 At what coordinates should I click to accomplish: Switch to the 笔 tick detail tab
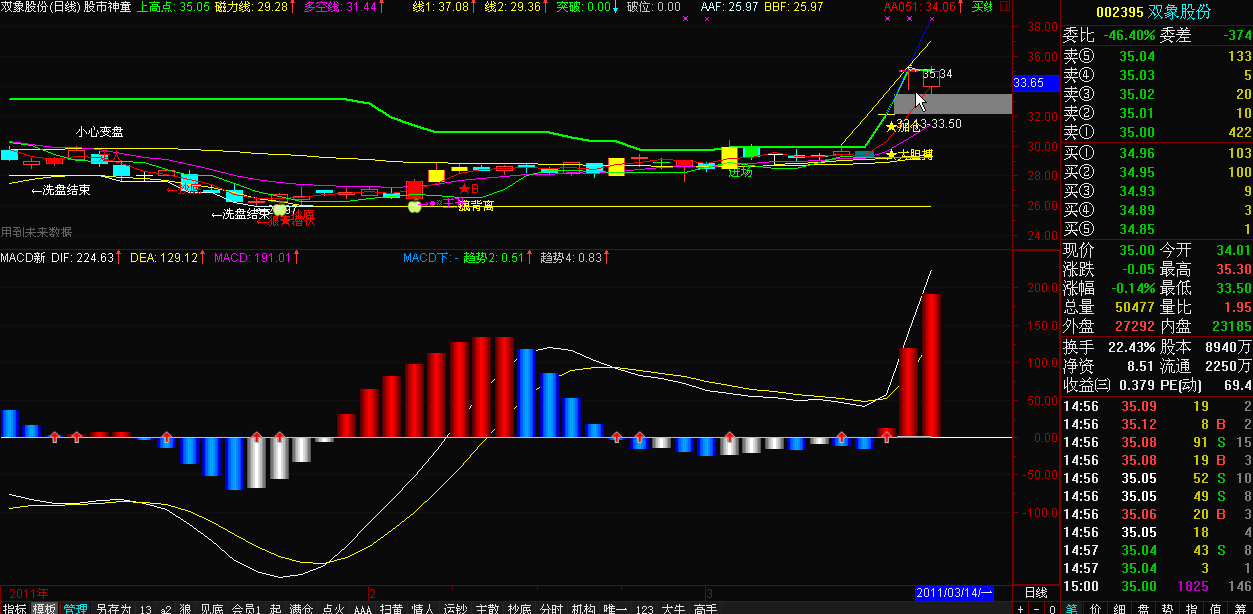point(1070,608)
